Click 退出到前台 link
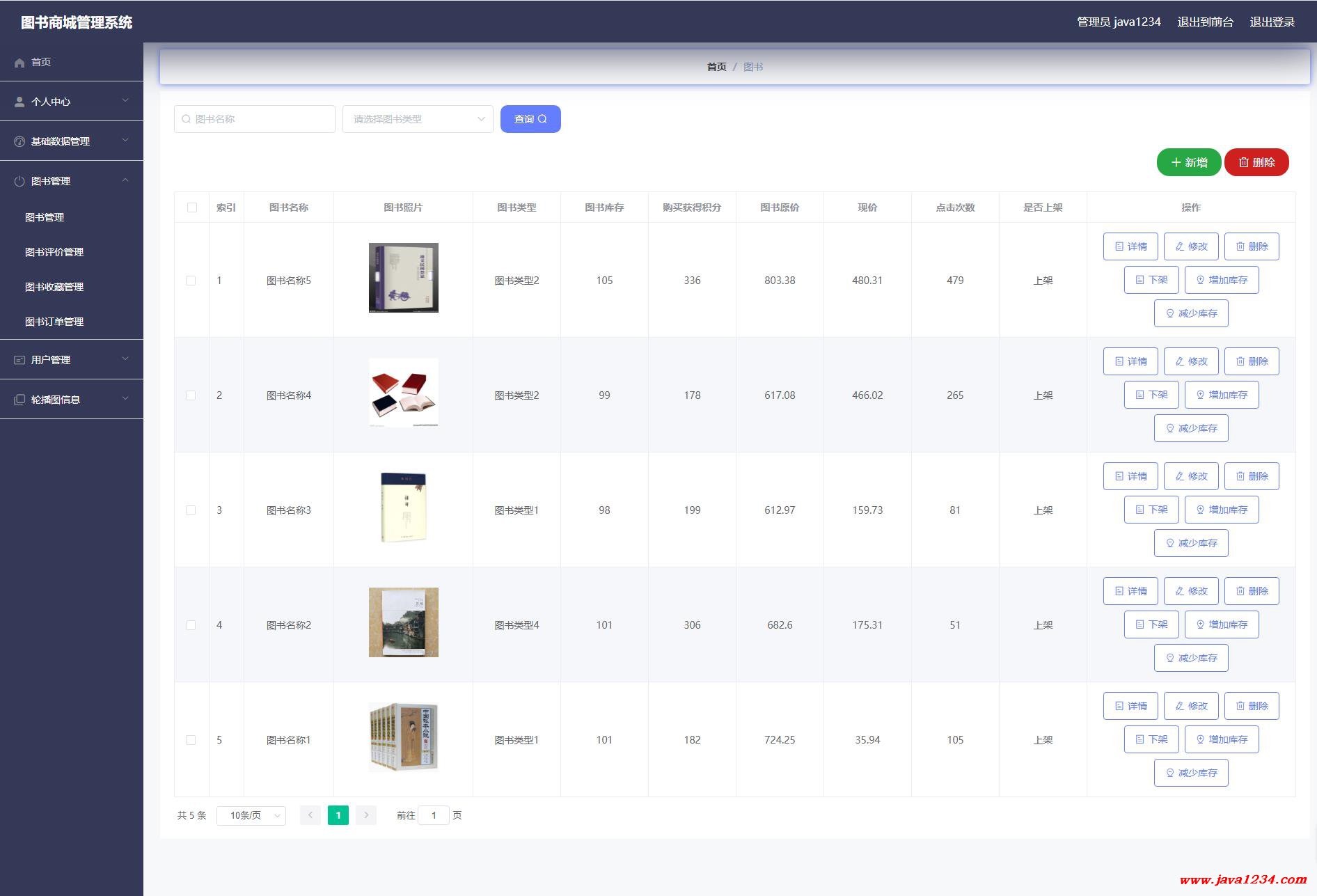This screenshot has width=1317, height=896. pos(1205,22)
